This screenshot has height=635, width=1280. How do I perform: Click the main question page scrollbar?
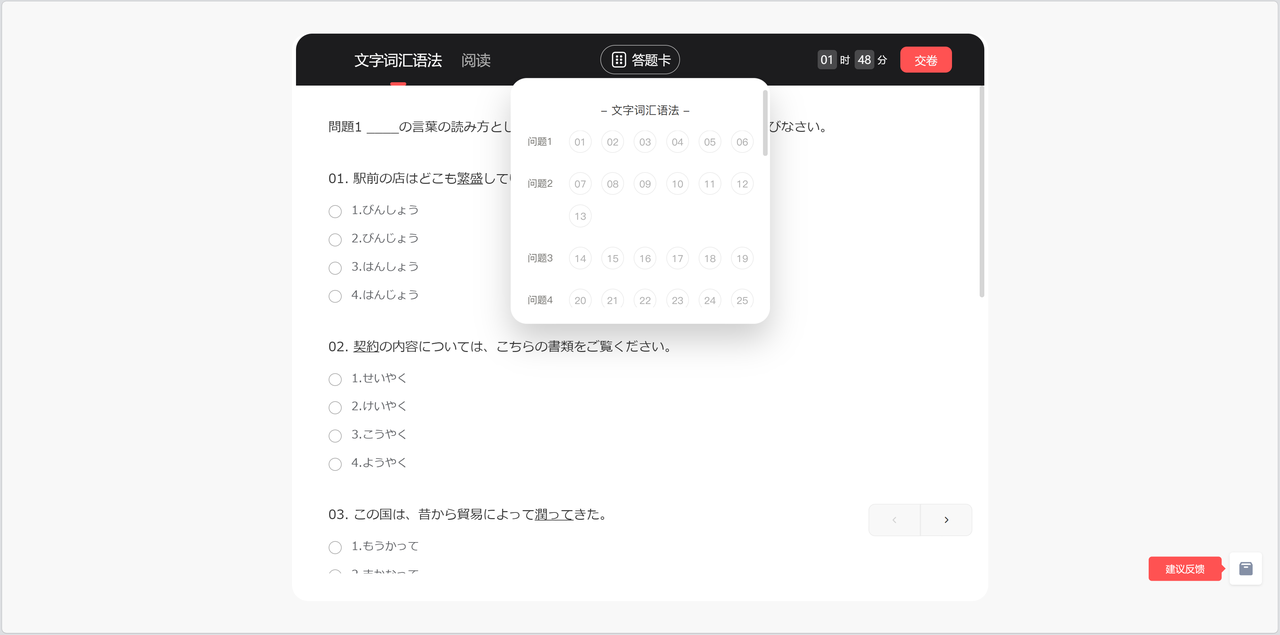pyautogui.click(x=982, y=192)
